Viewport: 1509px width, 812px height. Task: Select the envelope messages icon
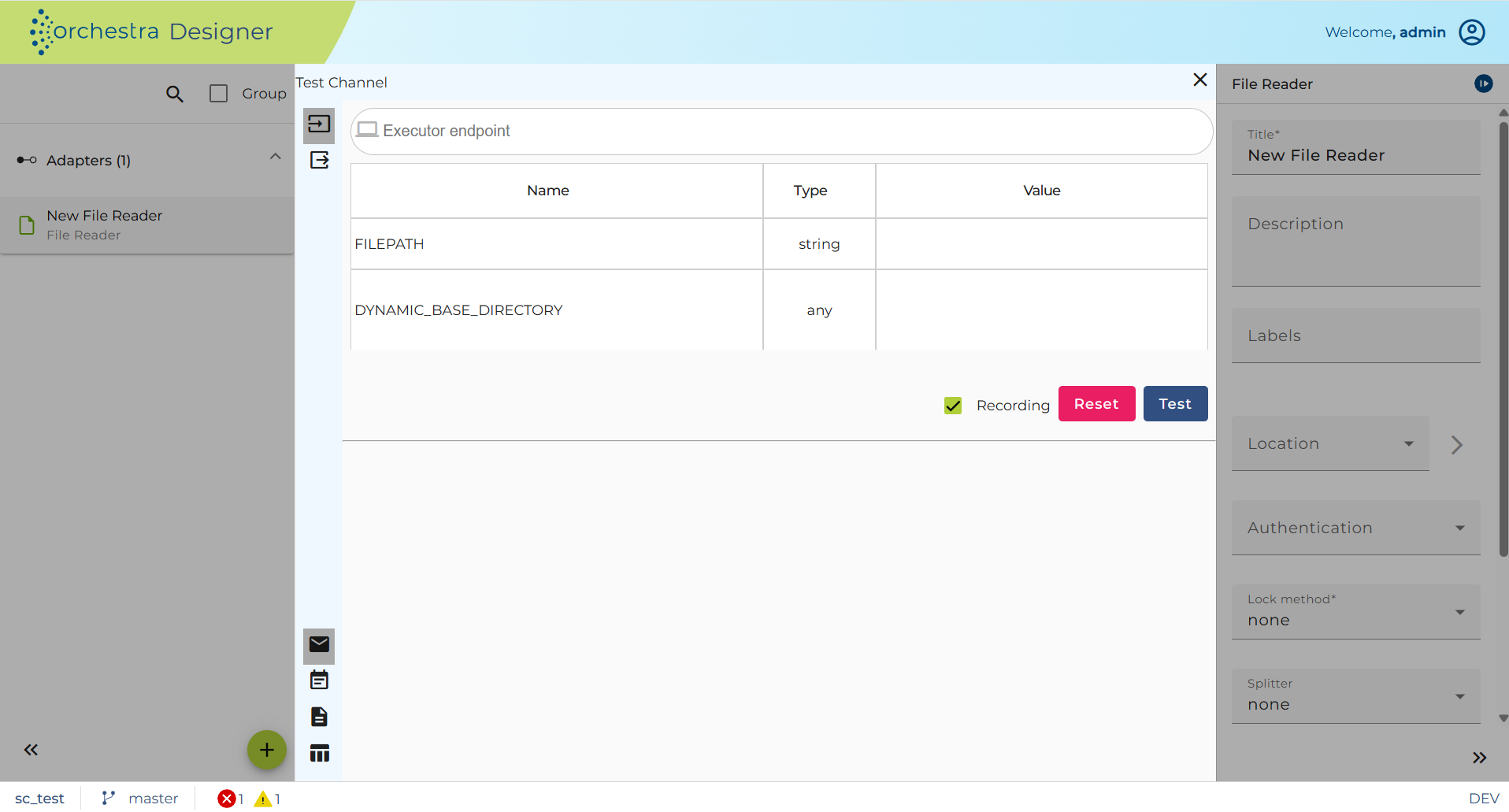319,645
